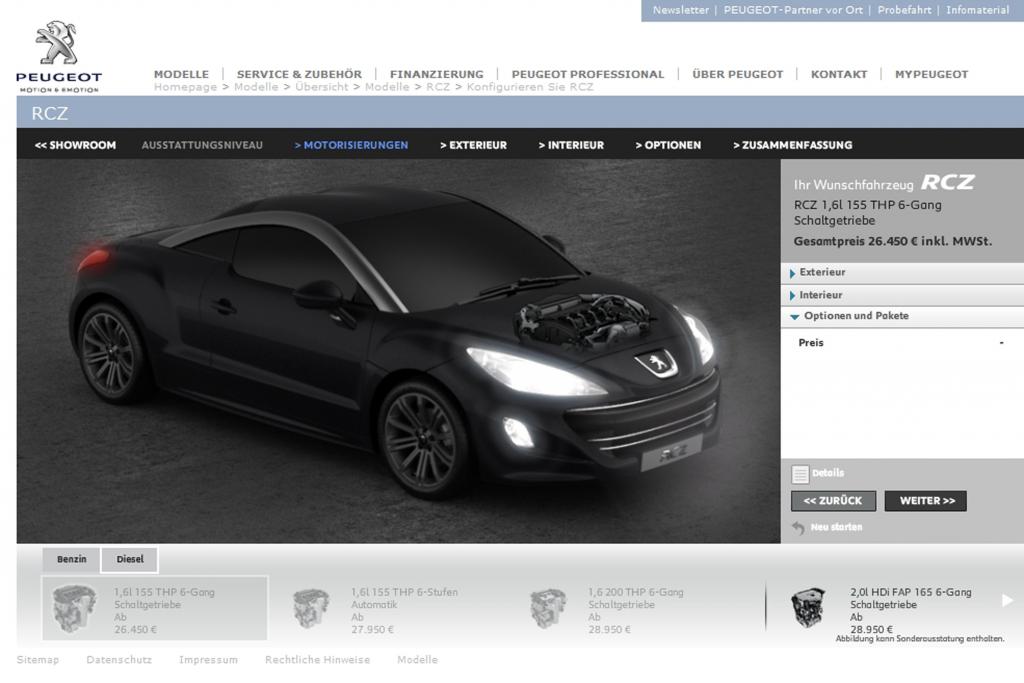Click Konfigurieren Sie RCZ breadcrumb
1024x683 pixels.
pos(530,87)
